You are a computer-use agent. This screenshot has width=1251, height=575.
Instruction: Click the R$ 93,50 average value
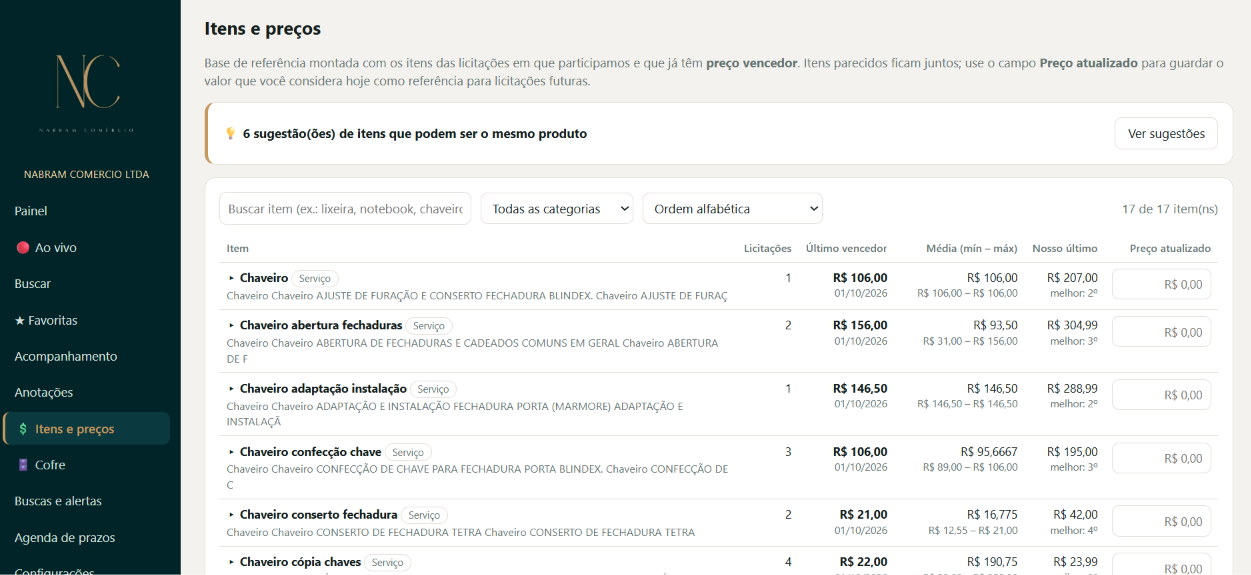pos(995,325)
